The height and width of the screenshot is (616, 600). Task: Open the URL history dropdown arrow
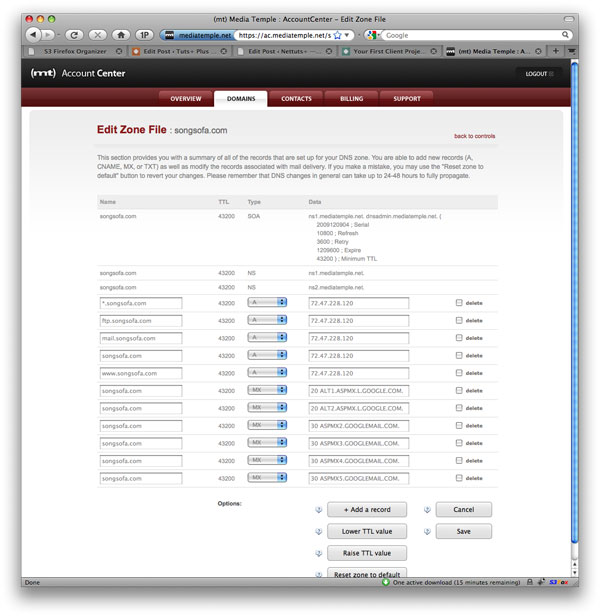click(347, 35)
